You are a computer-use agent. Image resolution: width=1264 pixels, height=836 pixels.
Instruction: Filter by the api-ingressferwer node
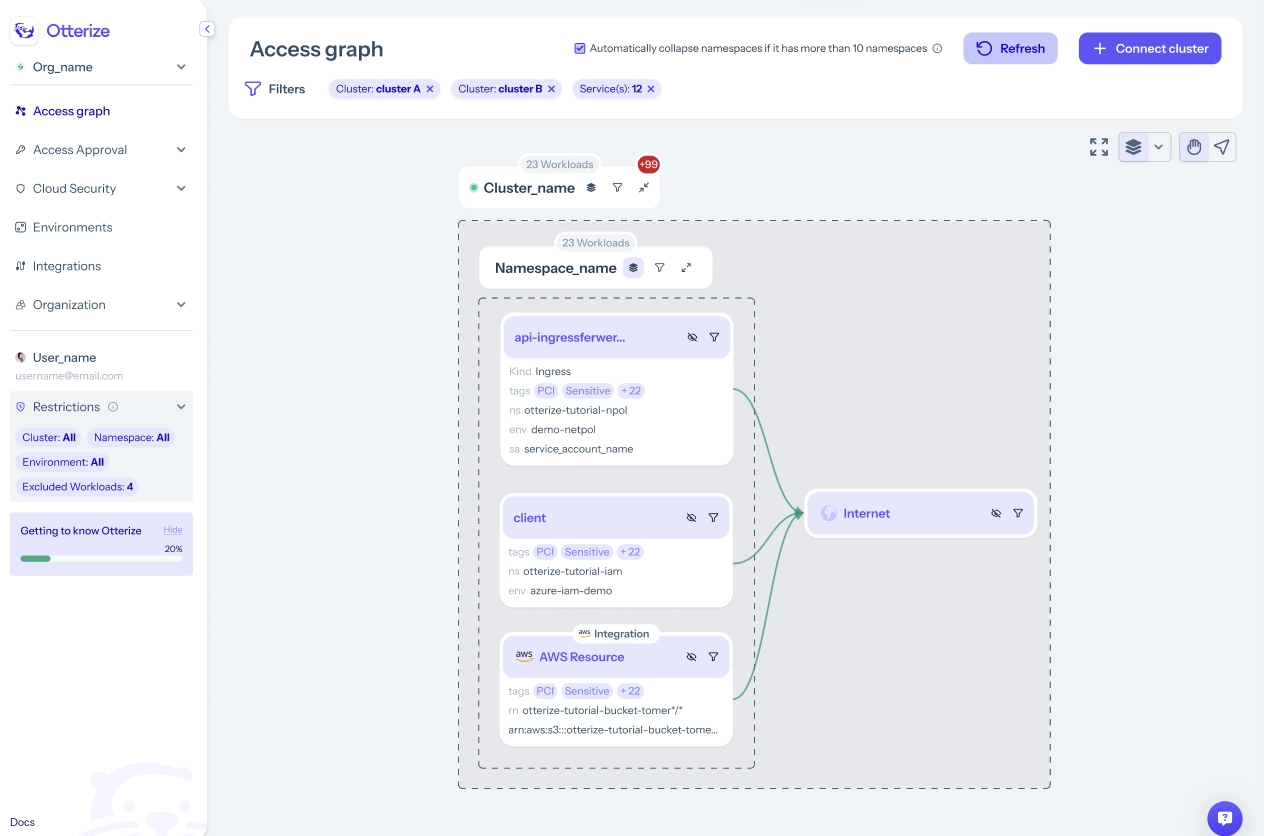(714, 338)
